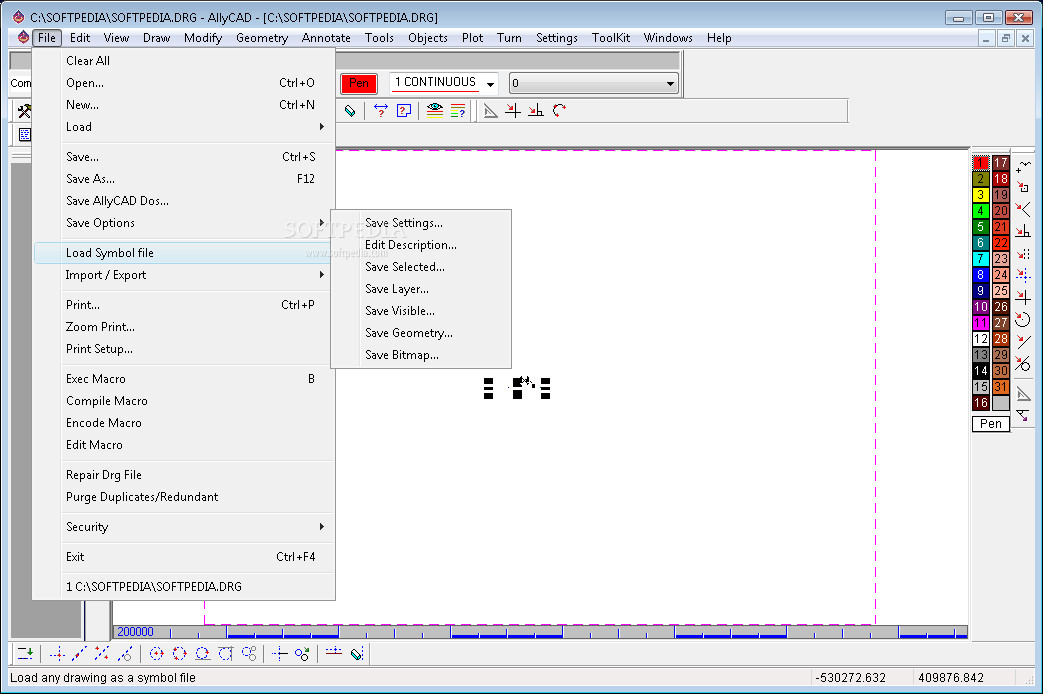Click the Pen label button below color palette
1043x694 pixels.
(990, 424)
